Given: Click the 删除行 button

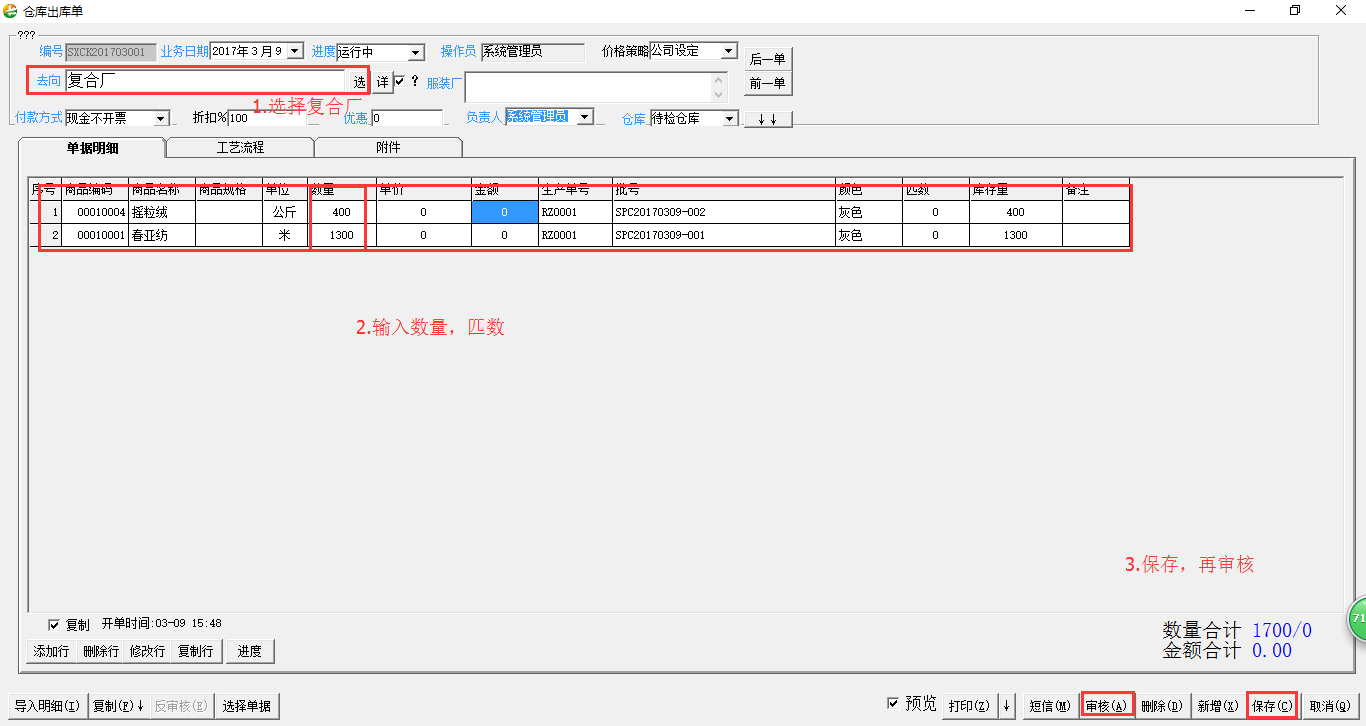Looking at the screenshot, I should pos(101,651).
